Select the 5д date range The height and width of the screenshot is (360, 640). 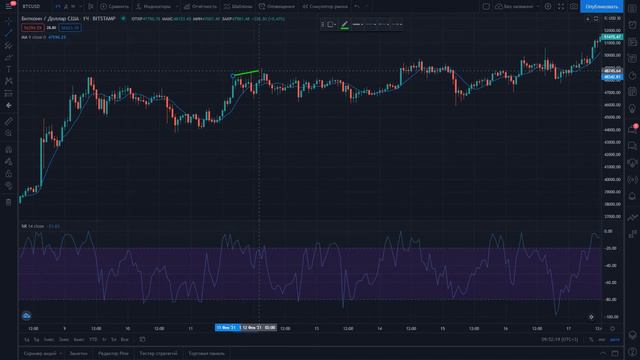click(36, 339)
